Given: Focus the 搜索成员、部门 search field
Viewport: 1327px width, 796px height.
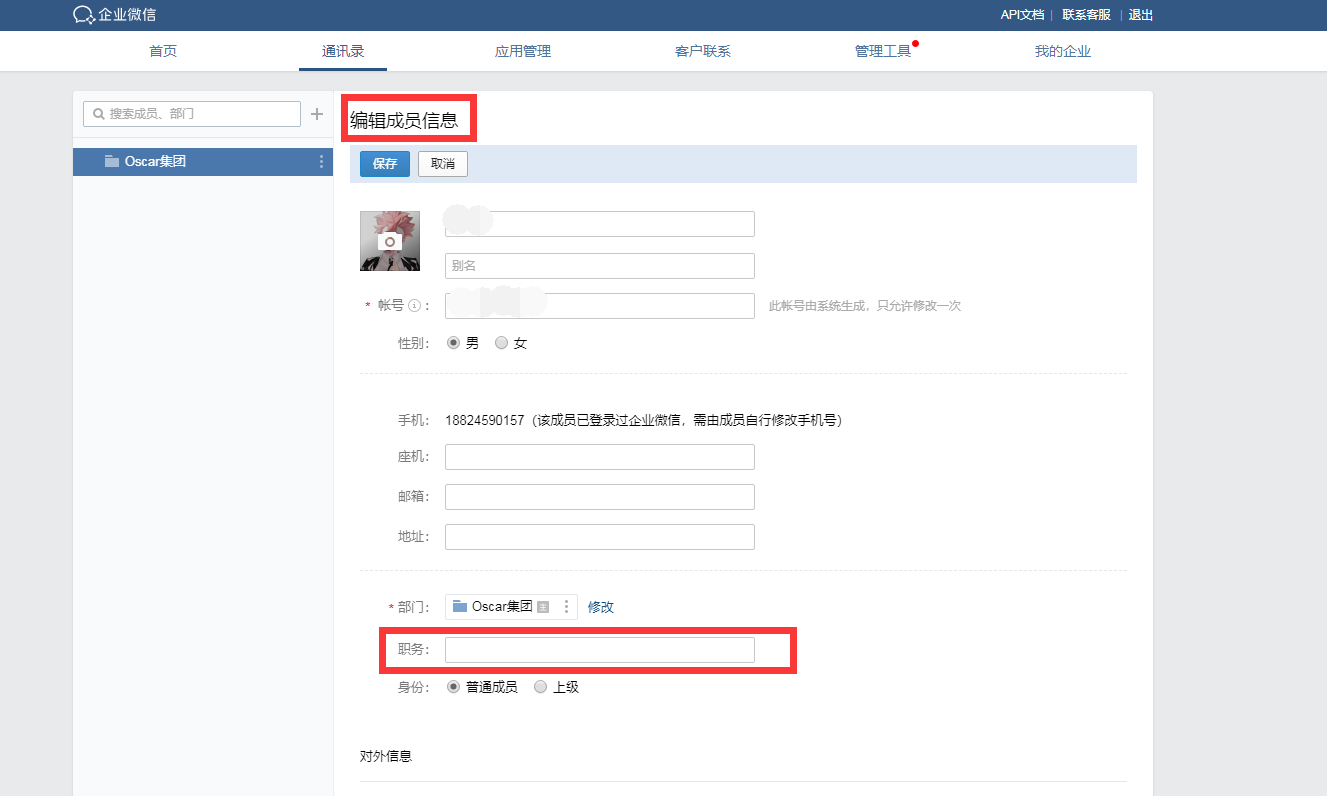Looking at the screenshot, I should 192,114.
